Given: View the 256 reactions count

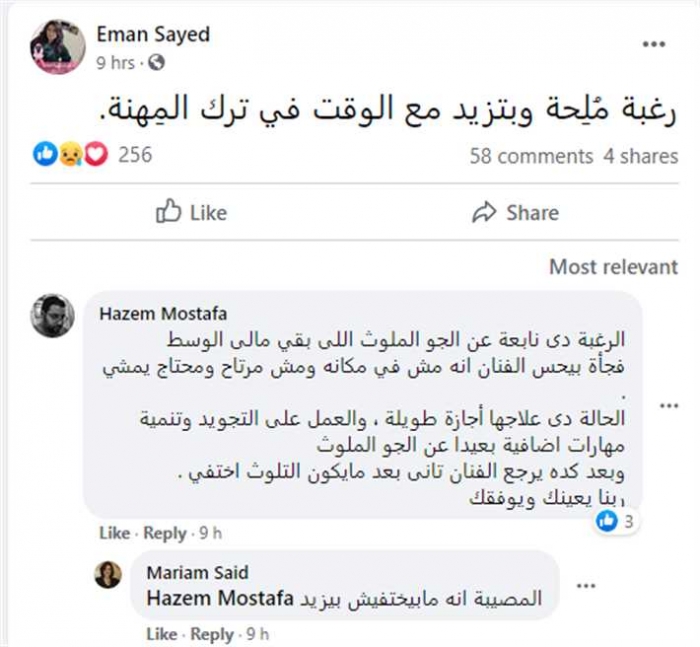Looking at the screenshot, I should (135, 155).
